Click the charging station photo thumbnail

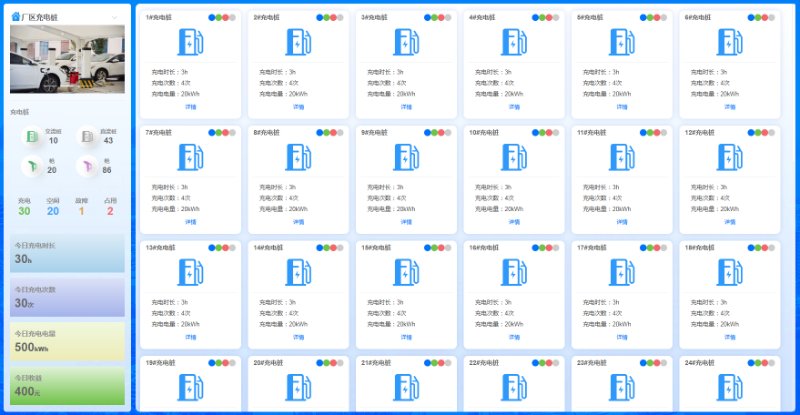tap(67, 59)
